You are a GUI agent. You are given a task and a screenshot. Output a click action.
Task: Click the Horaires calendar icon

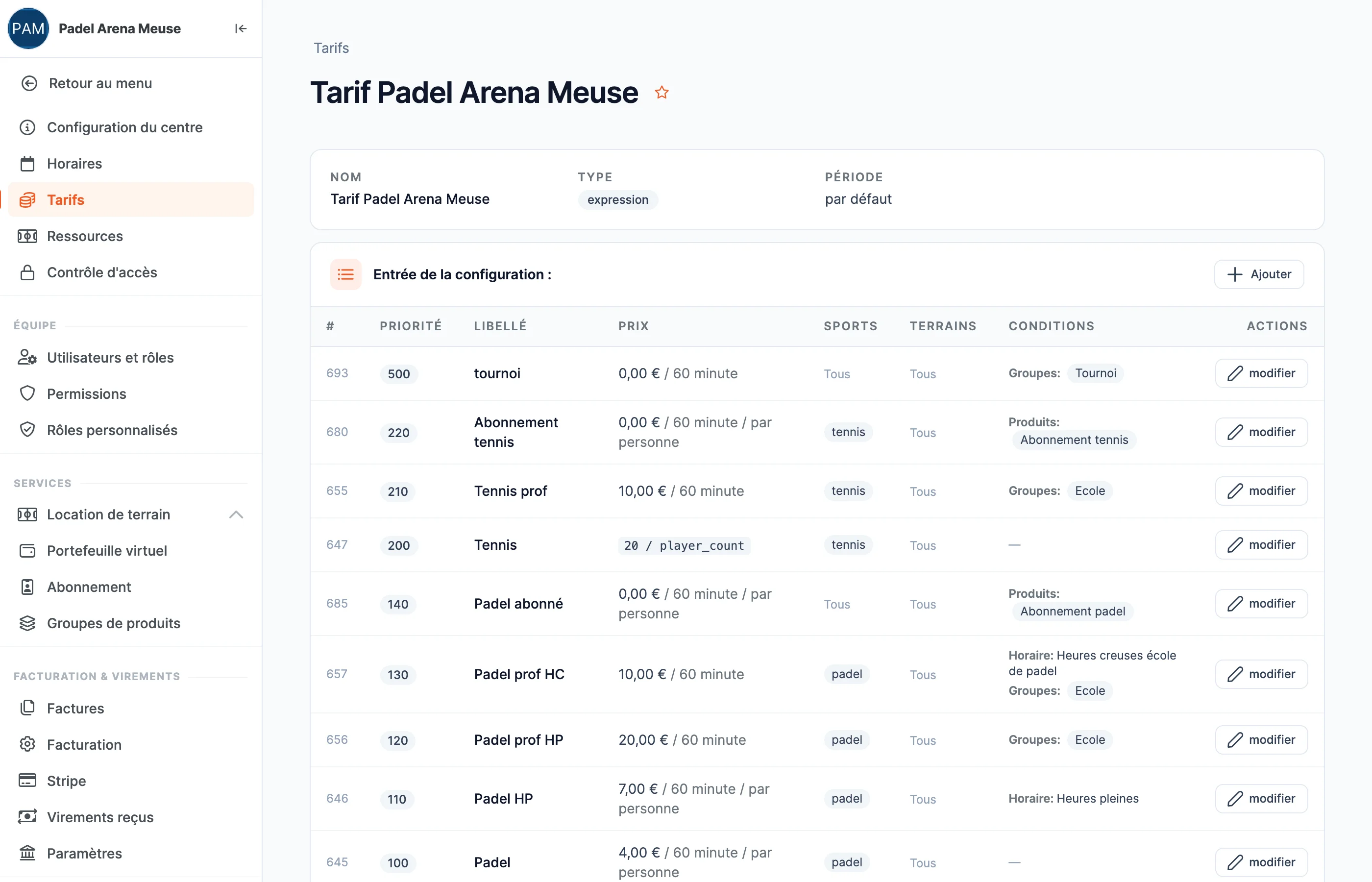[x=27, y=164]
